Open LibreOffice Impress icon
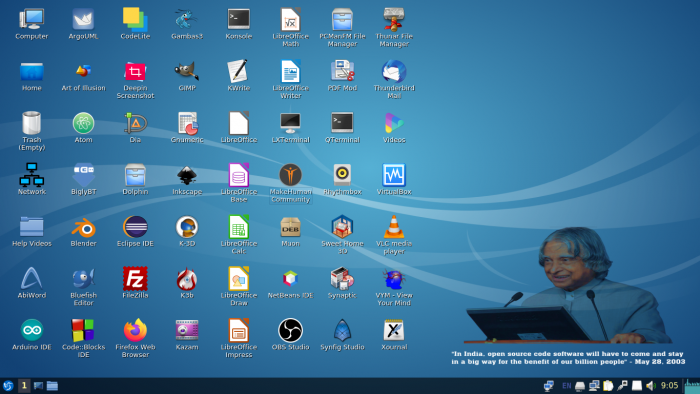The image size is (700, 394). point(238,330)
